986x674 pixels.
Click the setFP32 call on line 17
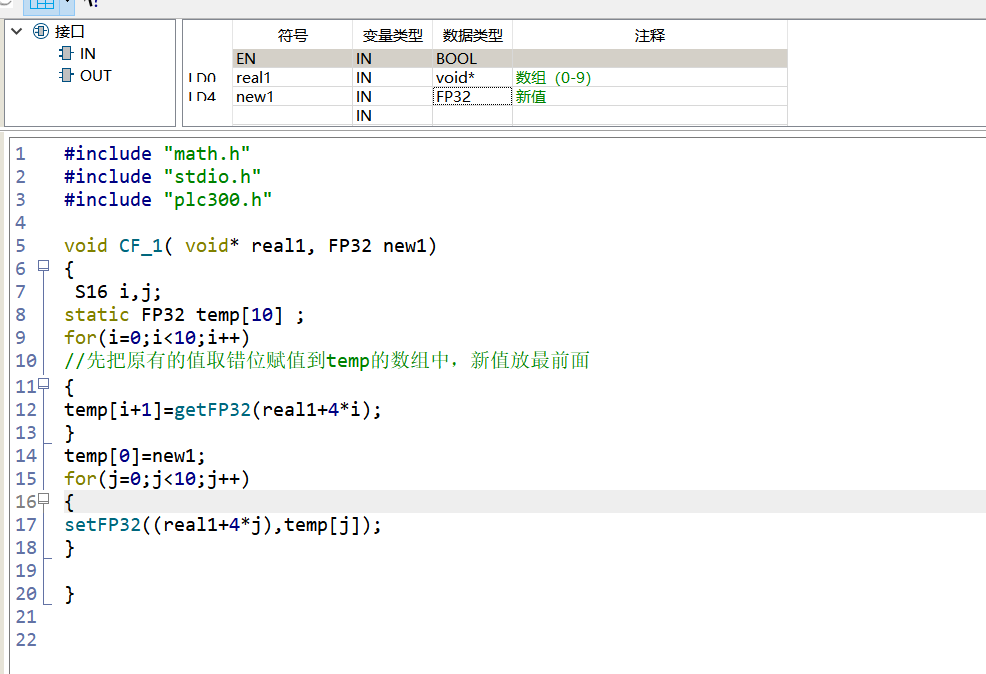click(102, 525)
